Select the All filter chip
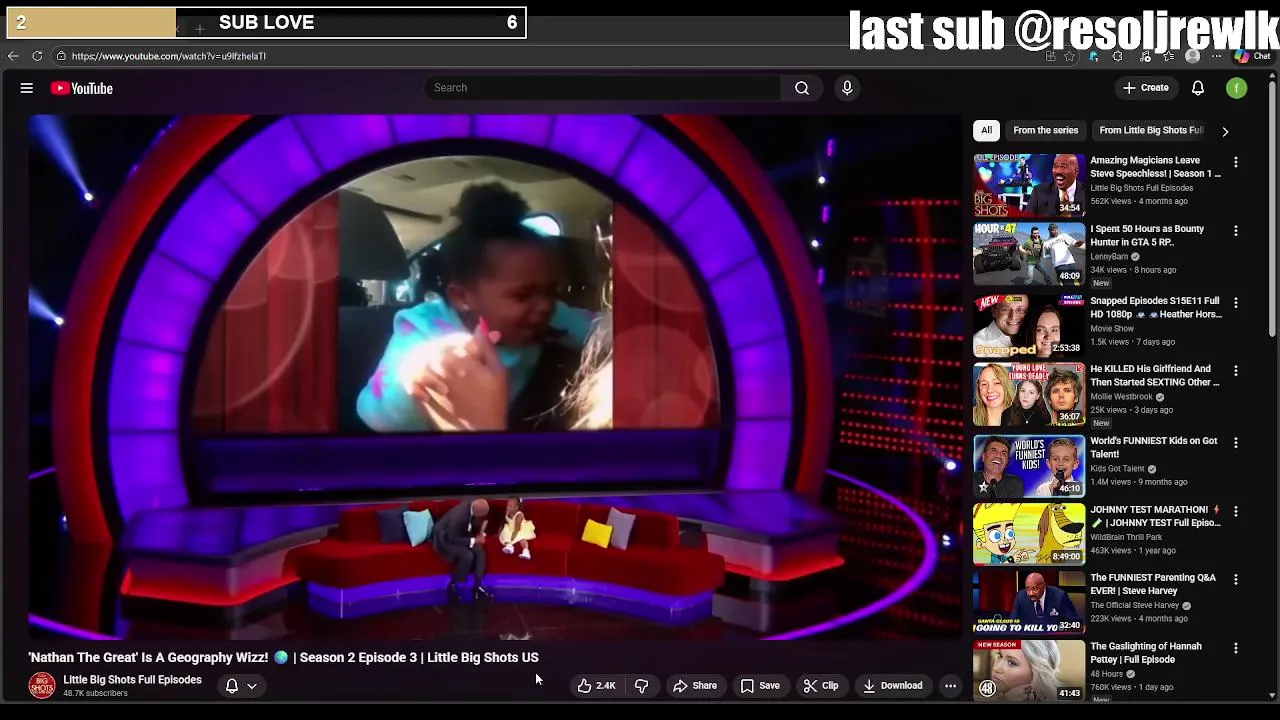 coord(986,130)
